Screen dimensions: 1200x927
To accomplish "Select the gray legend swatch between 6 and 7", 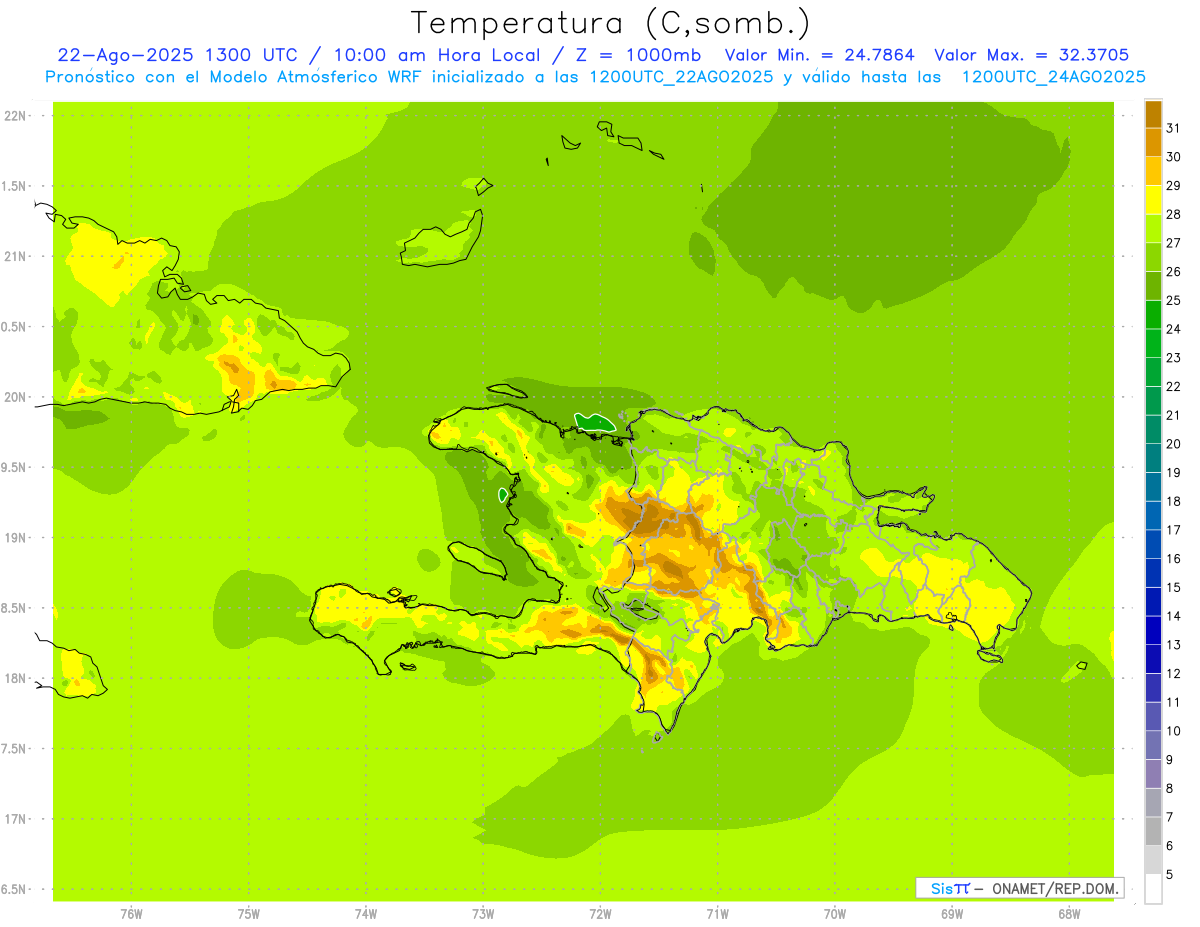I will 1153,831.
